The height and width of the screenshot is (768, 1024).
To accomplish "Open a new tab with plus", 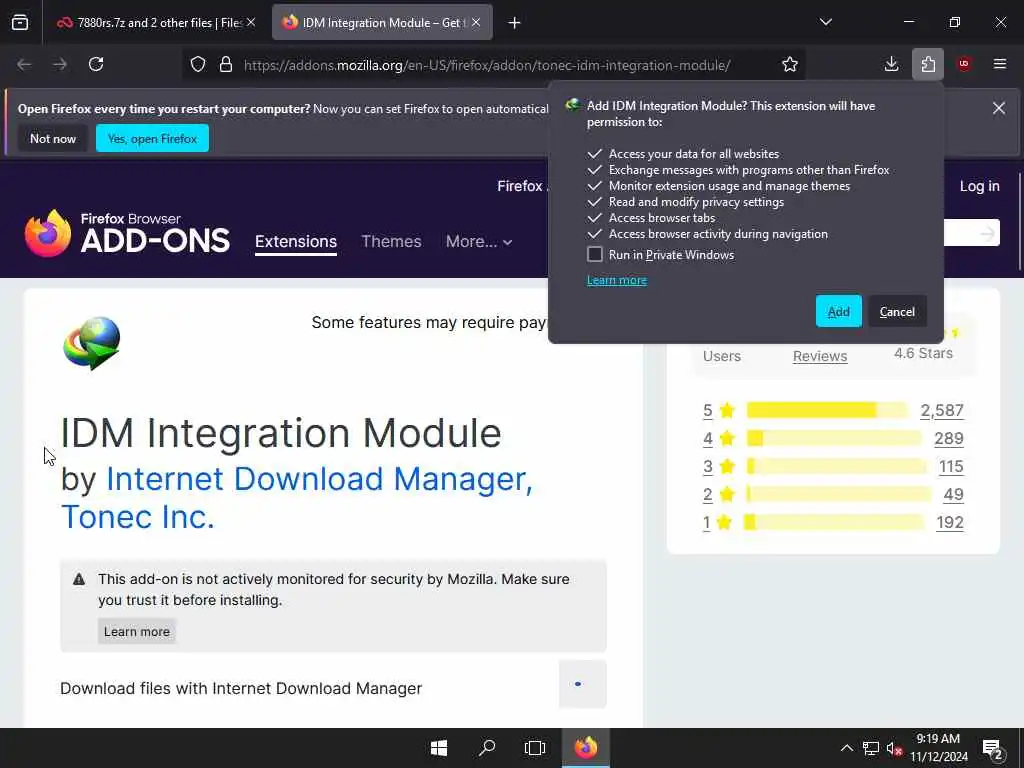I will [x=515, y=23].
